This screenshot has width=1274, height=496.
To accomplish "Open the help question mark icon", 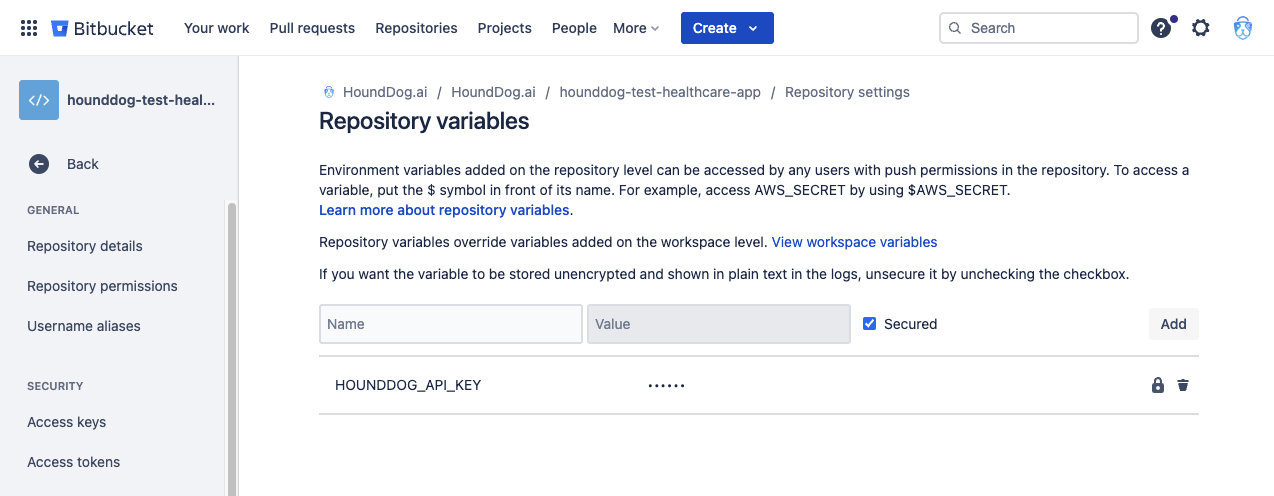I will pos(1161,28).
